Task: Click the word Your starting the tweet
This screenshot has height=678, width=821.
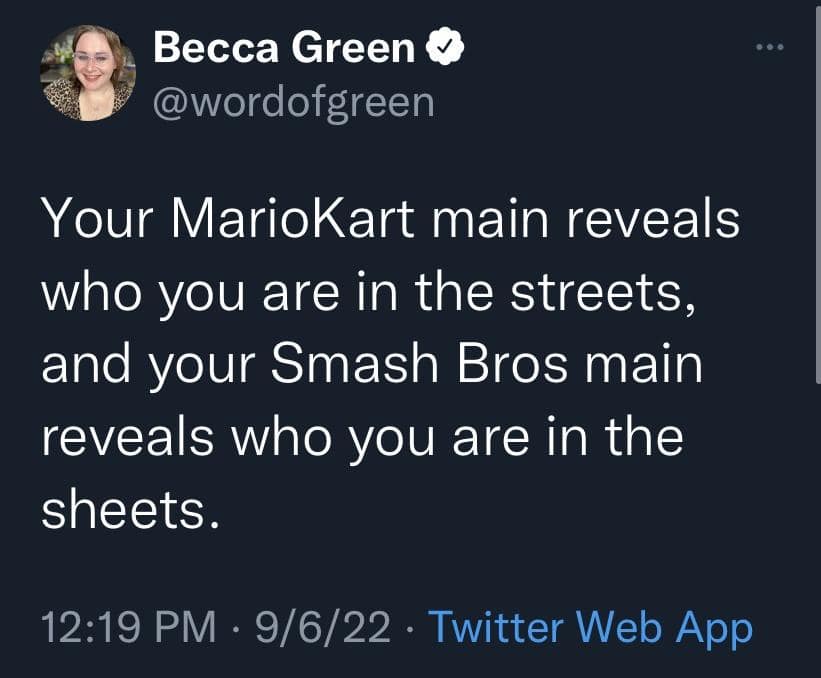Action: point(98,220)
